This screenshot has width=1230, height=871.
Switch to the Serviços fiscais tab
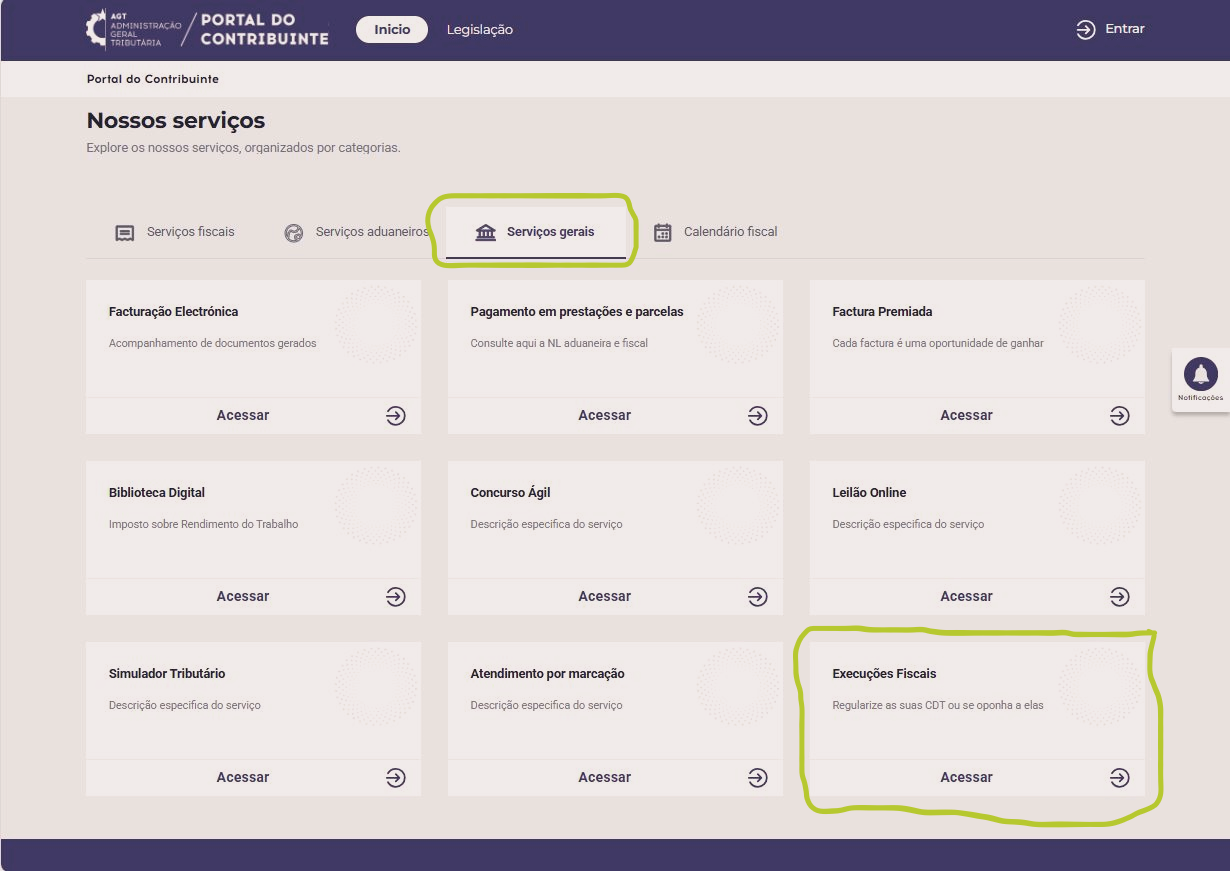point(175,232)
